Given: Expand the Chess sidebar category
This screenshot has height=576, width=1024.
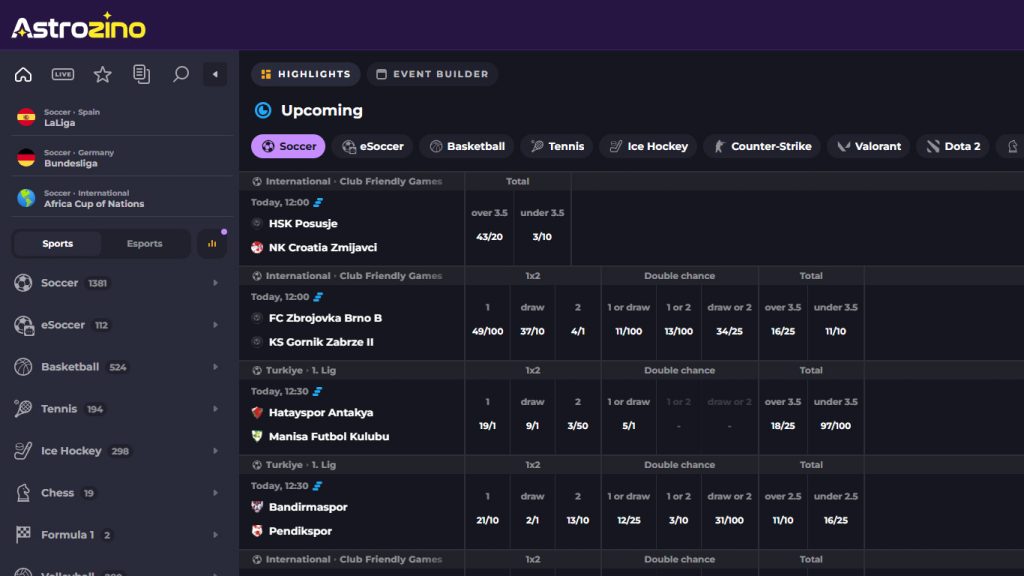Looking at the screenshot, I should click(x=216, y=493).
